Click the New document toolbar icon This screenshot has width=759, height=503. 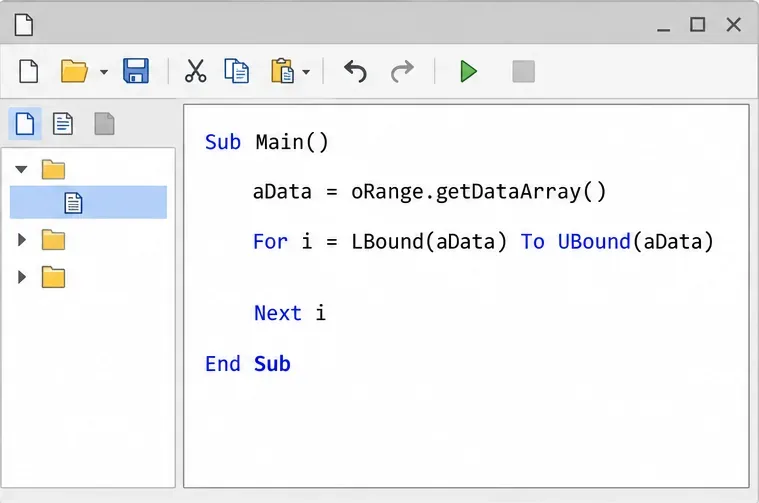point(29,72)
